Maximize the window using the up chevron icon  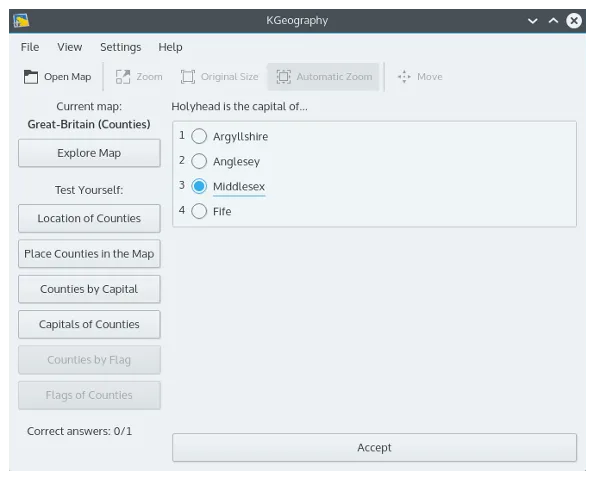coord(552,20)
